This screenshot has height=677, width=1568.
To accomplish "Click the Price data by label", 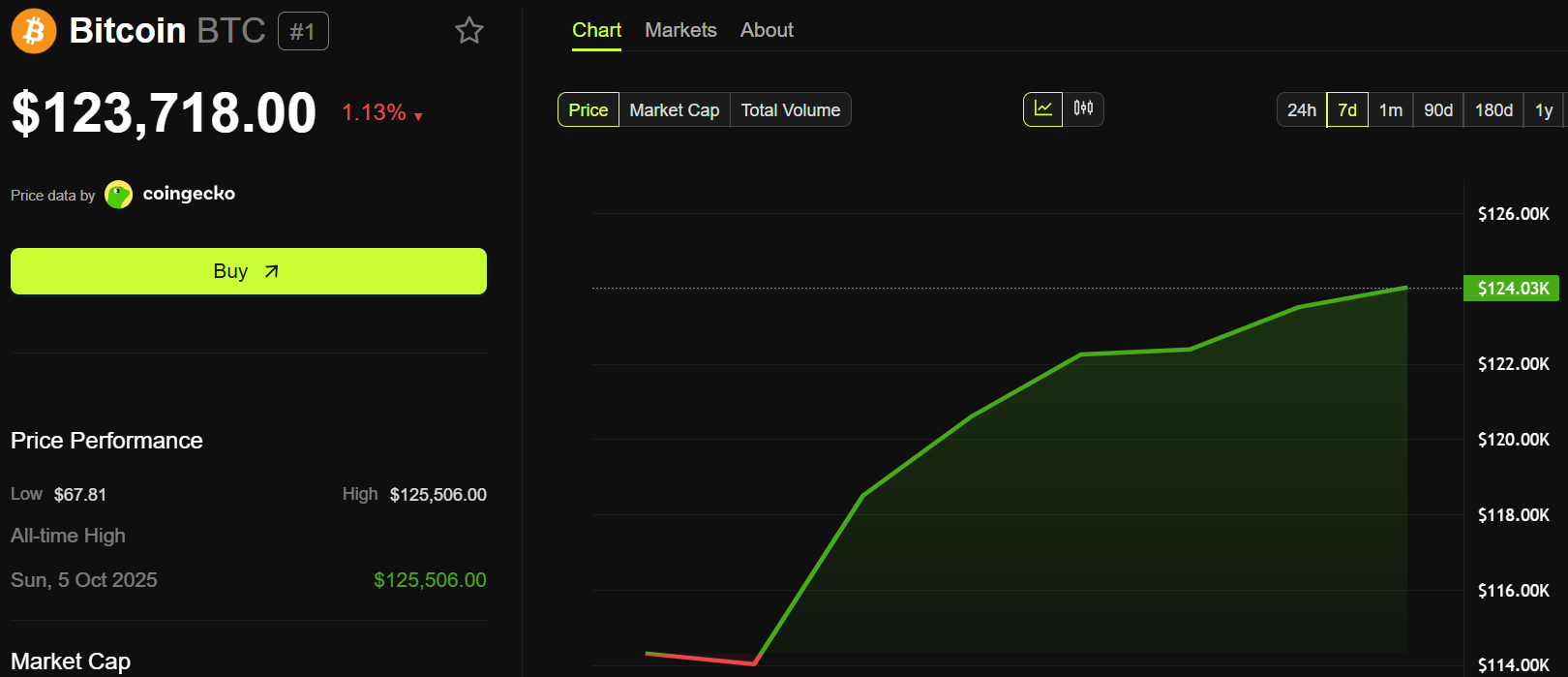I will (x=52, y=196).
